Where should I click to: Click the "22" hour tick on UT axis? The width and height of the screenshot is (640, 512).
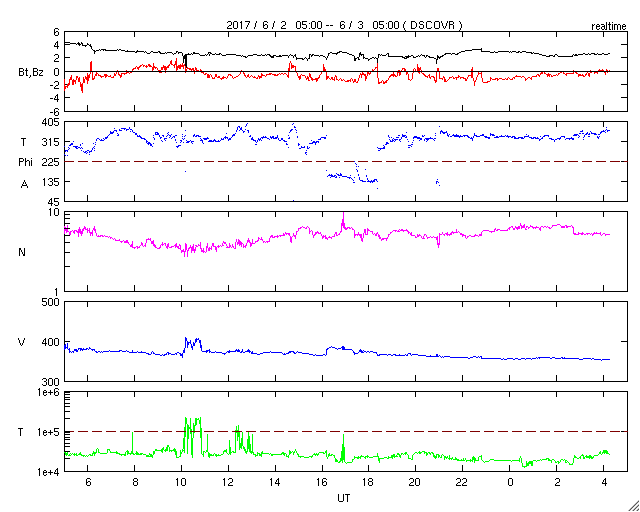(463, 481)
